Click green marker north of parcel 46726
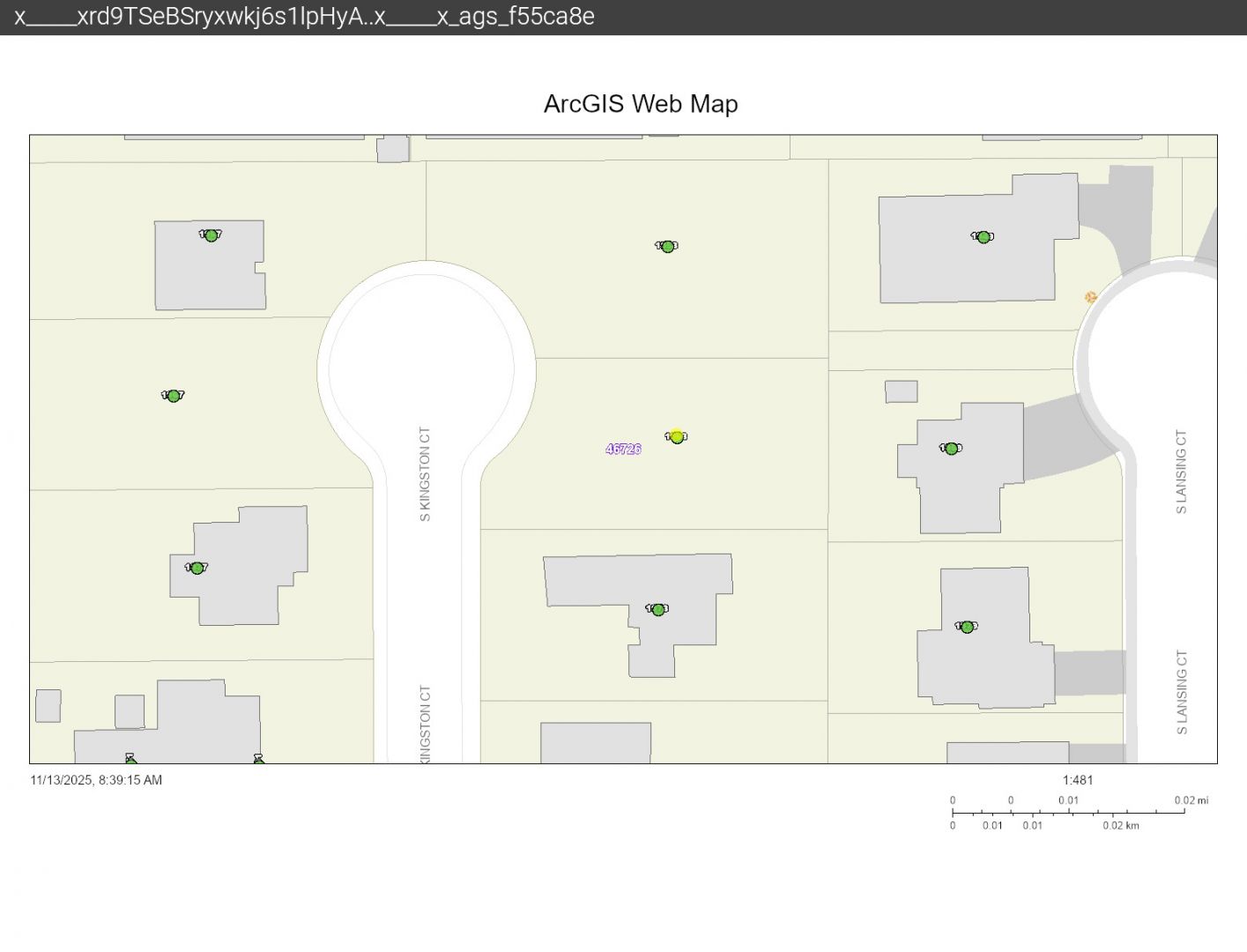 click(x=667, y=247)
